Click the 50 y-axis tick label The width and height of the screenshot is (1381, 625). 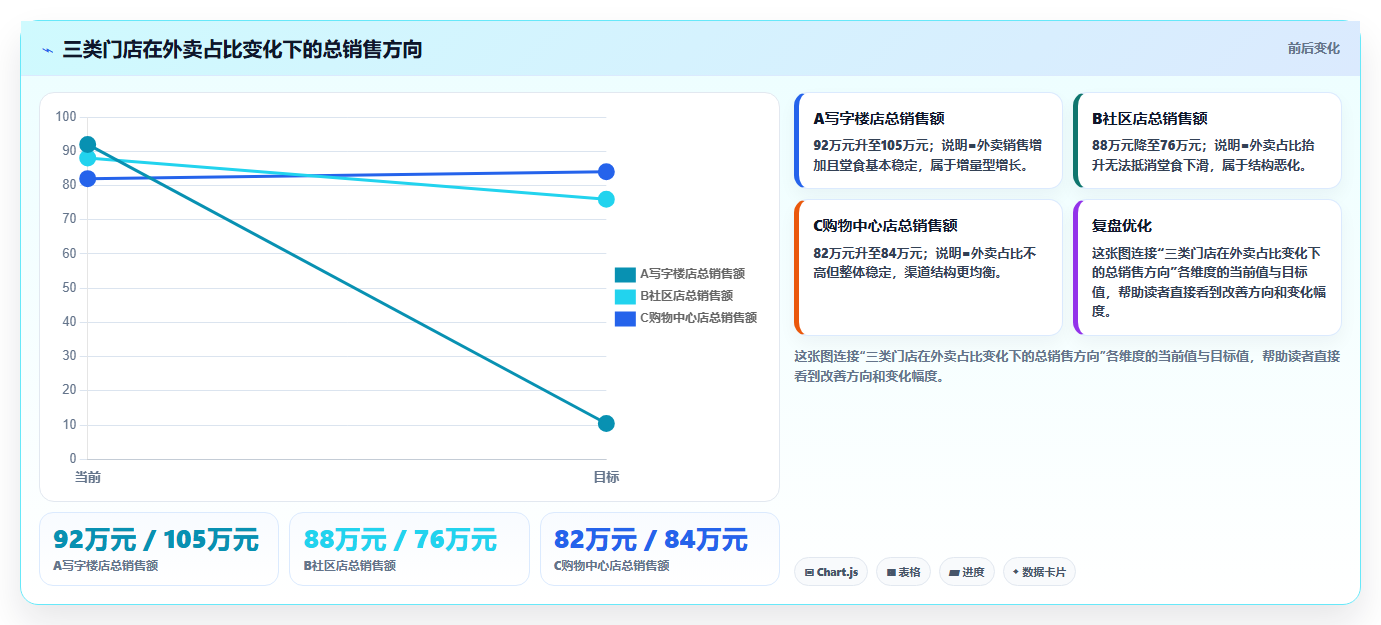click(69, 288)
